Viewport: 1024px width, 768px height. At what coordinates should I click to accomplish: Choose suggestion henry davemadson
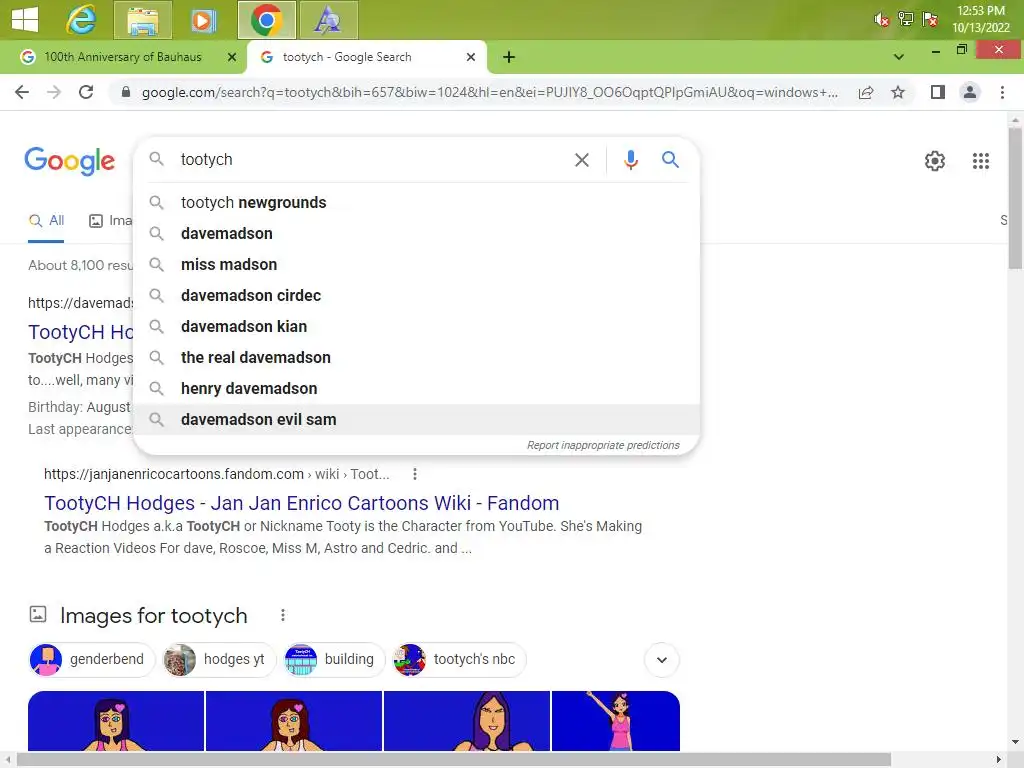tap(416, 389)
